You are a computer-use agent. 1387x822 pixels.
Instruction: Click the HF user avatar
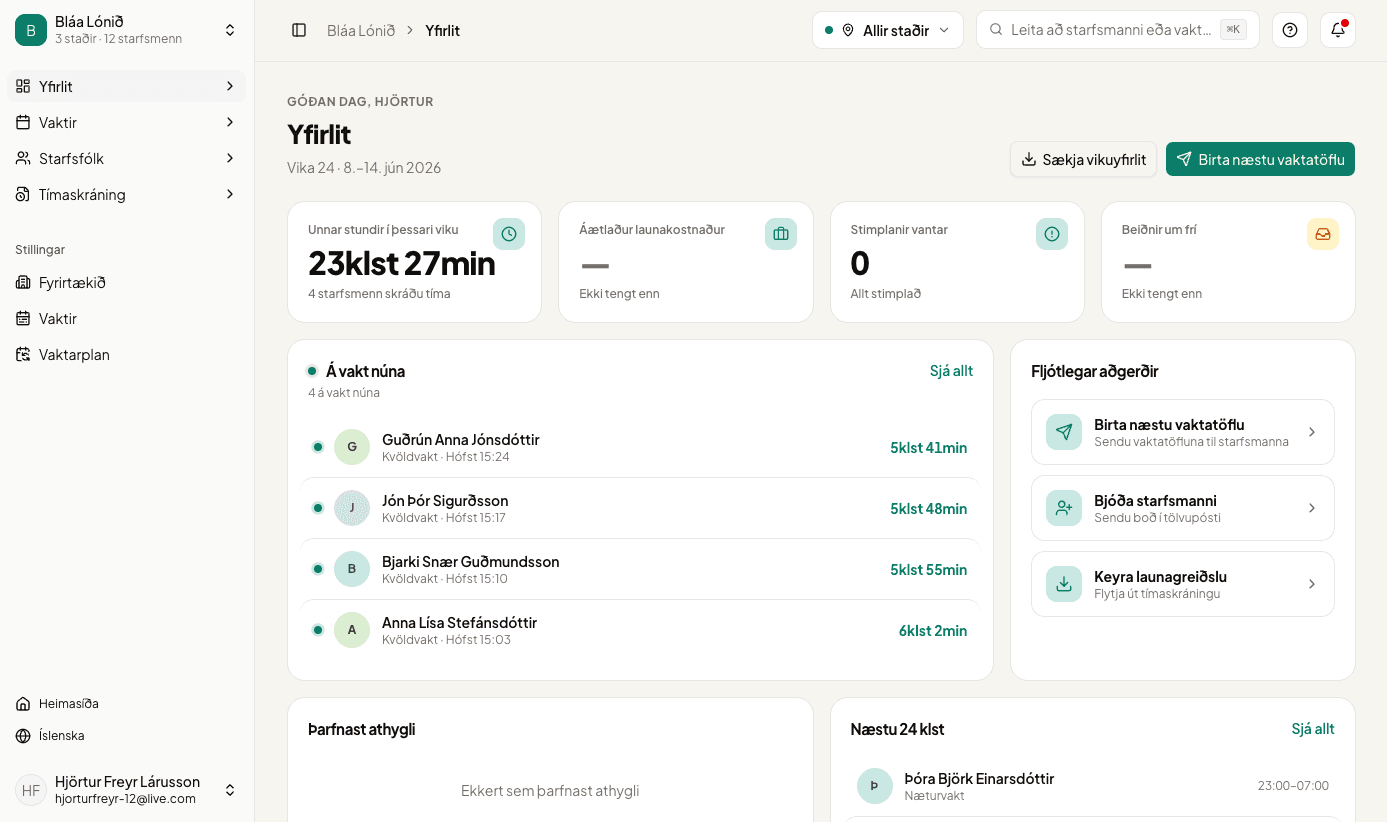point(31,790)
